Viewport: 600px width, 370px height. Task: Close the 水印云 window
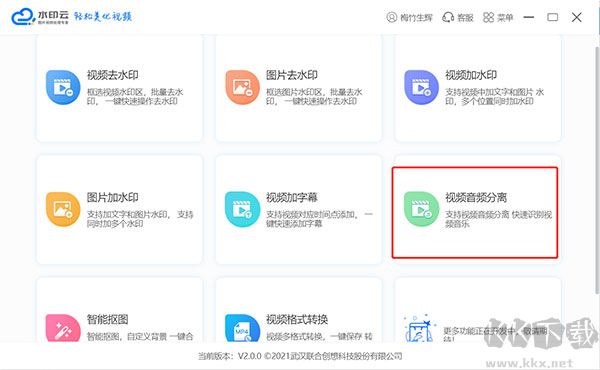click(577, 17)
